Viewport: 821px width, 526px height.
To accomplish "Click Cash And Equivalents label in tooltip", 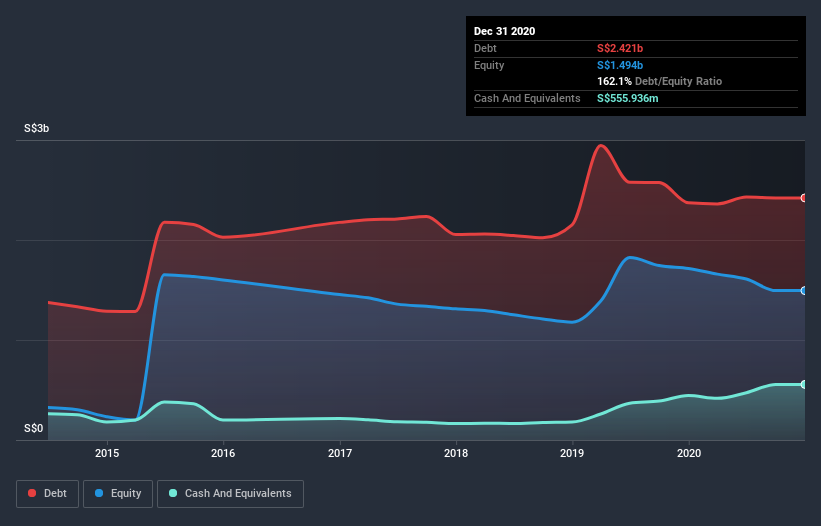I will click(527, 98).
